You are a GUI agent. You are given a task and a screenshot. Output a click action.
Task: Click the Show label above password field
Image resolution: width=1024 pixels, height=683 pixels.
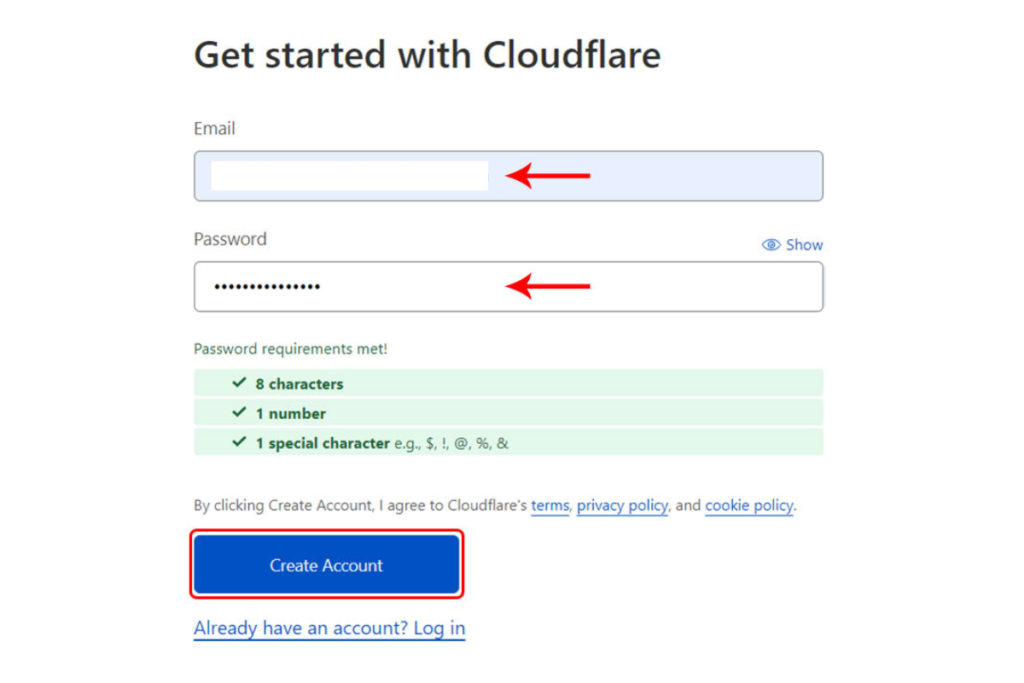804,245
